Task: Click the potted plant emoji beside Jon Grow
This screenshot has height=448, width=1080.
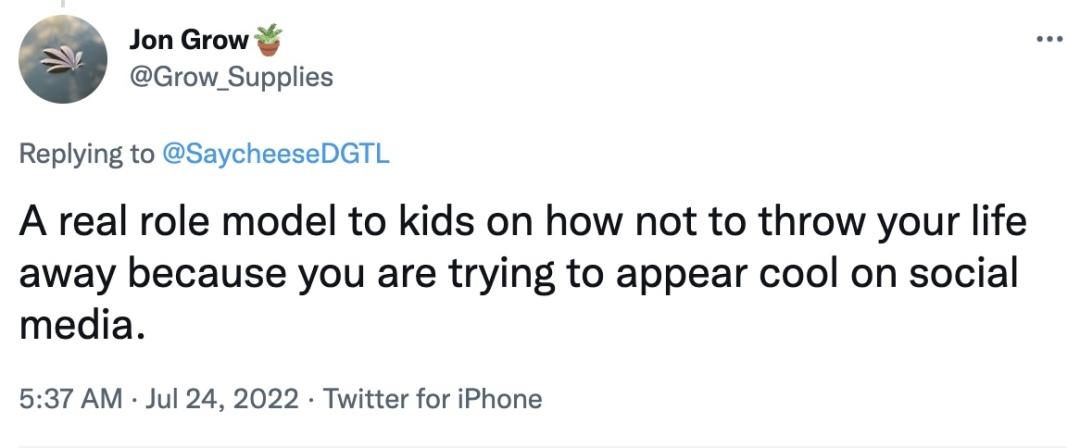Action: pyautogui.click(x=269, y=40)
